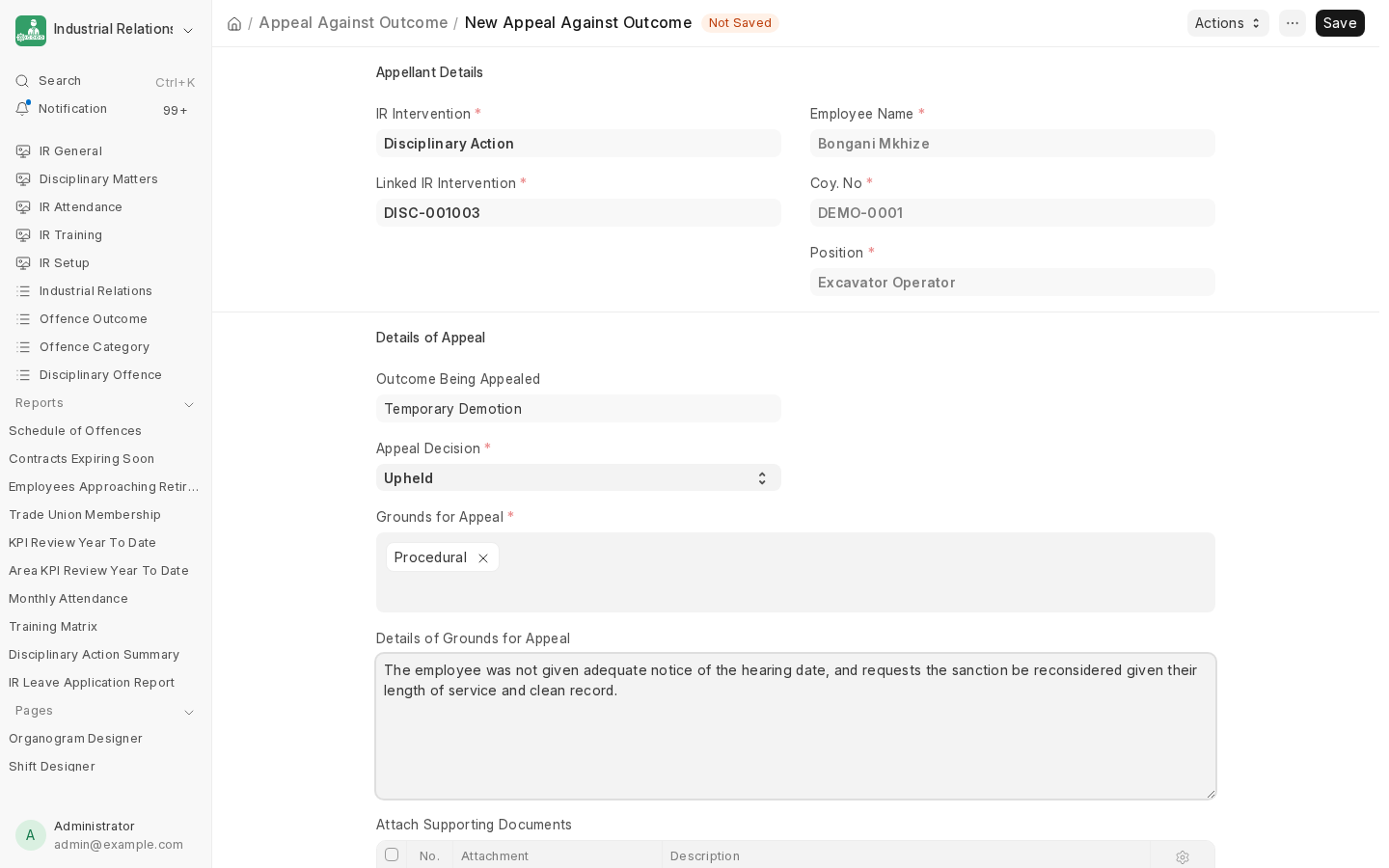This screenshot has height=868, width=1389.
Task: Go to home via breadcrumb icon
Action: click(234, 23)
